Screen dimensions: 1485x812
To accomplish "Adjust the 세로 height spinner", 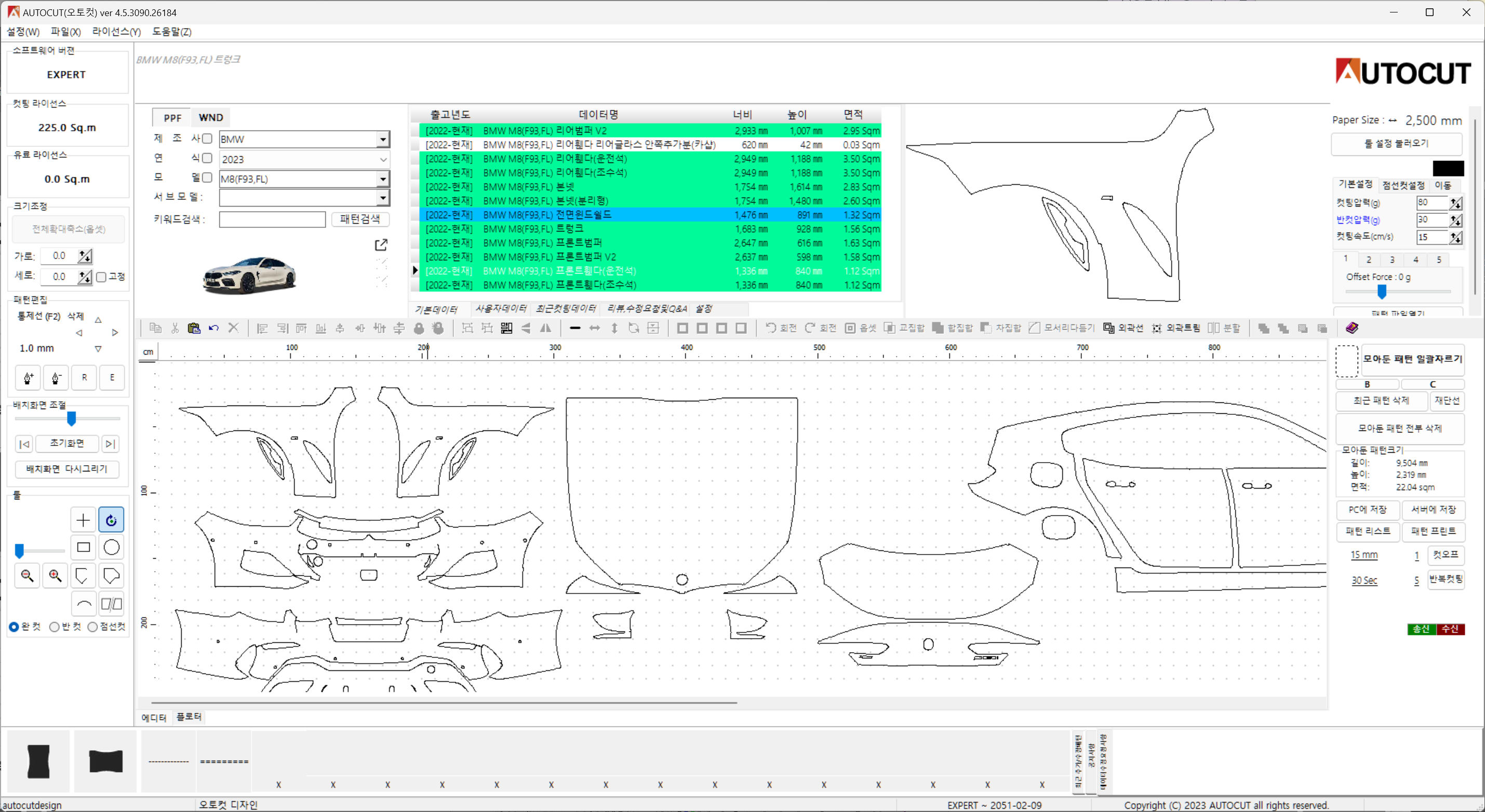I will pyautogui.click(x=85, y=277).
